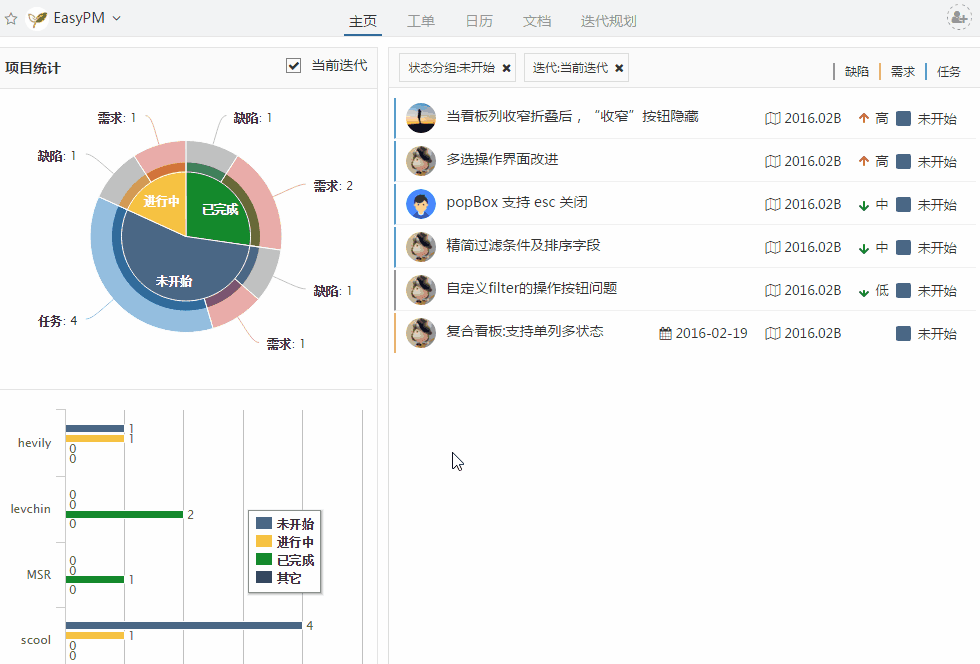Click calendar icon beside 2016-02-19

point(666,333)
